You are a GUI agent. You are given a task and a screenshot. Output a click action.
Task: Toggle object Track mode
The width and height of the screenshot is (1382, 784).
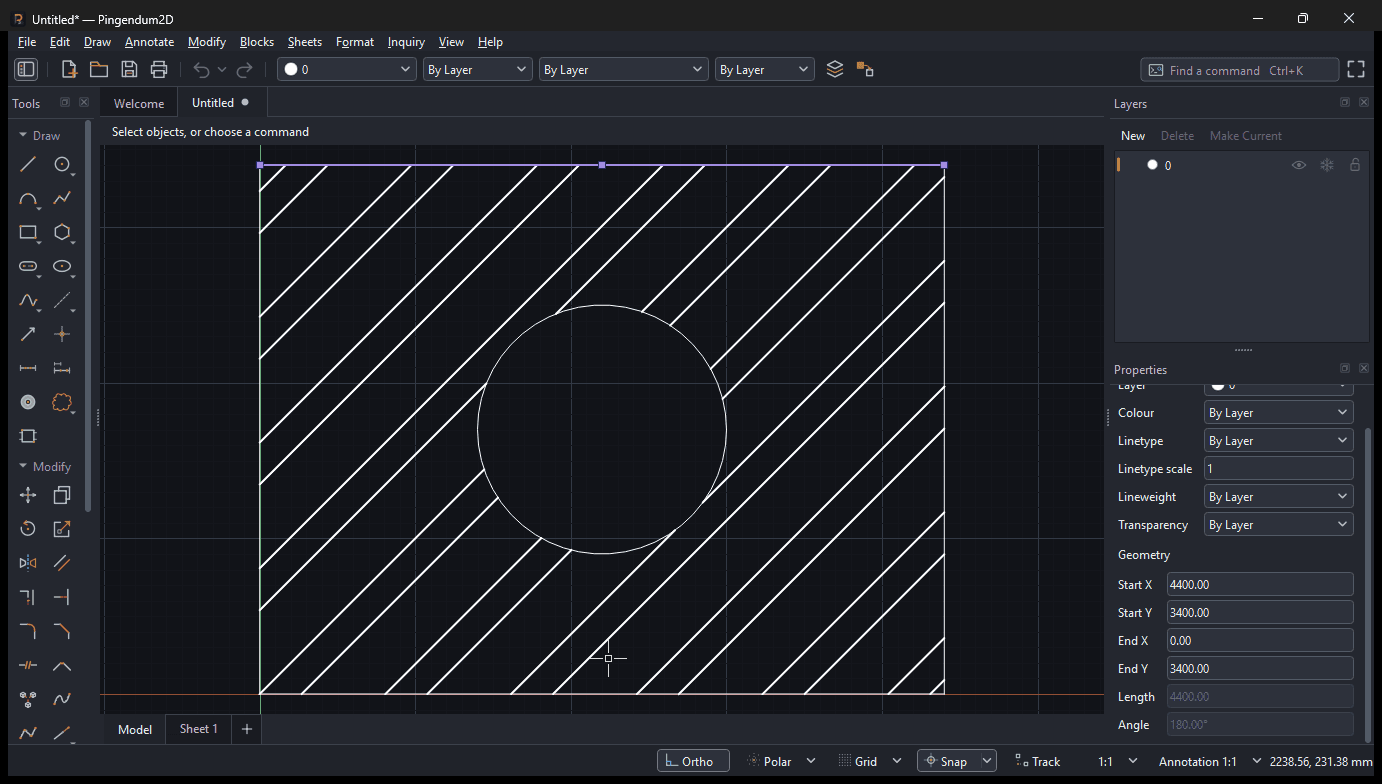pos(1037,761)
